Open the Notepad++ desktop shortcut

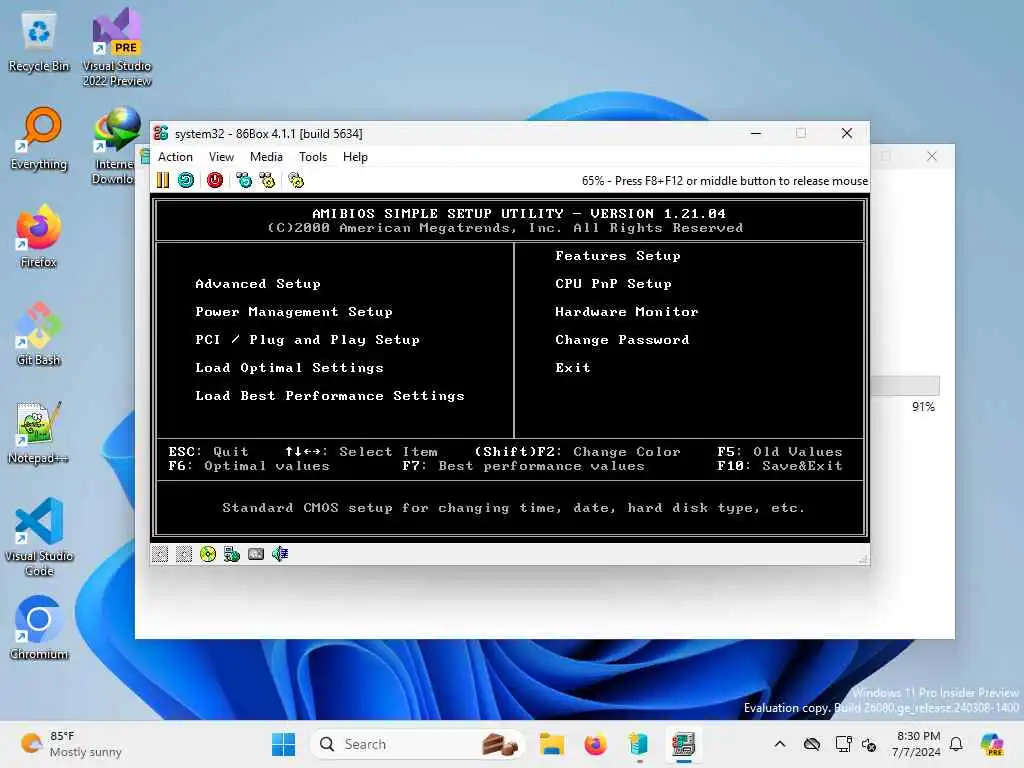pos(39,433)
